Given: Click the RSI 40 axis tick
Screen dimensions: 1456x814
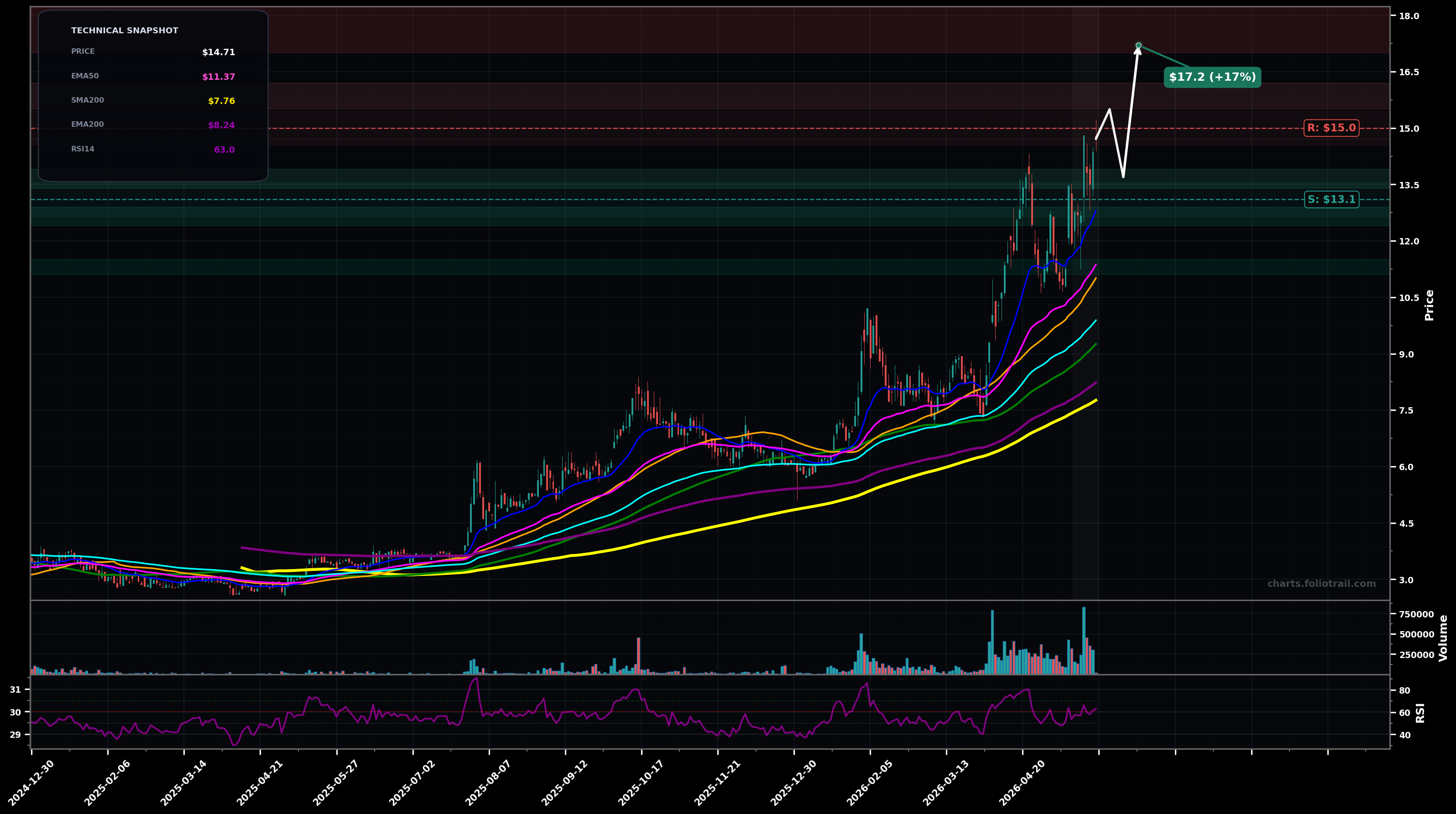Looking at the screenshot, I should pyautogui.click(x=1404, y=736).
